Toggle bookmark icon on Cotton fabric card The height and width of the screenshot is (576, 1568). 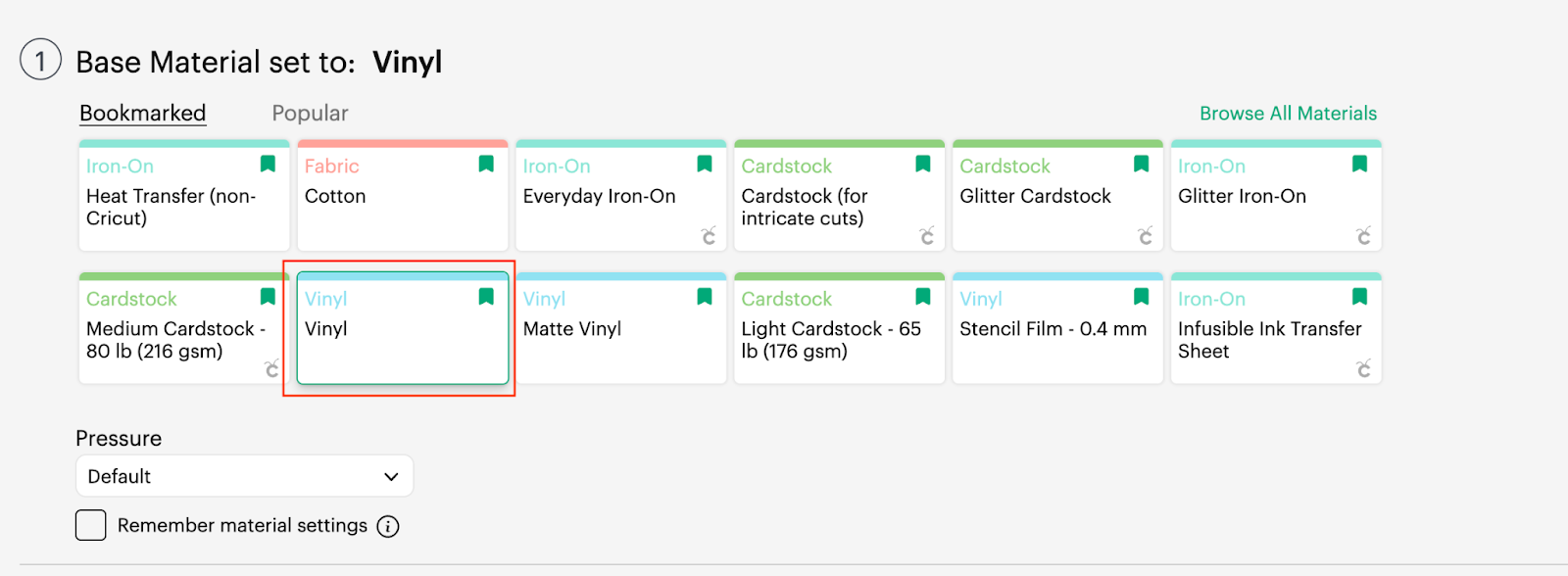[486, 165]
